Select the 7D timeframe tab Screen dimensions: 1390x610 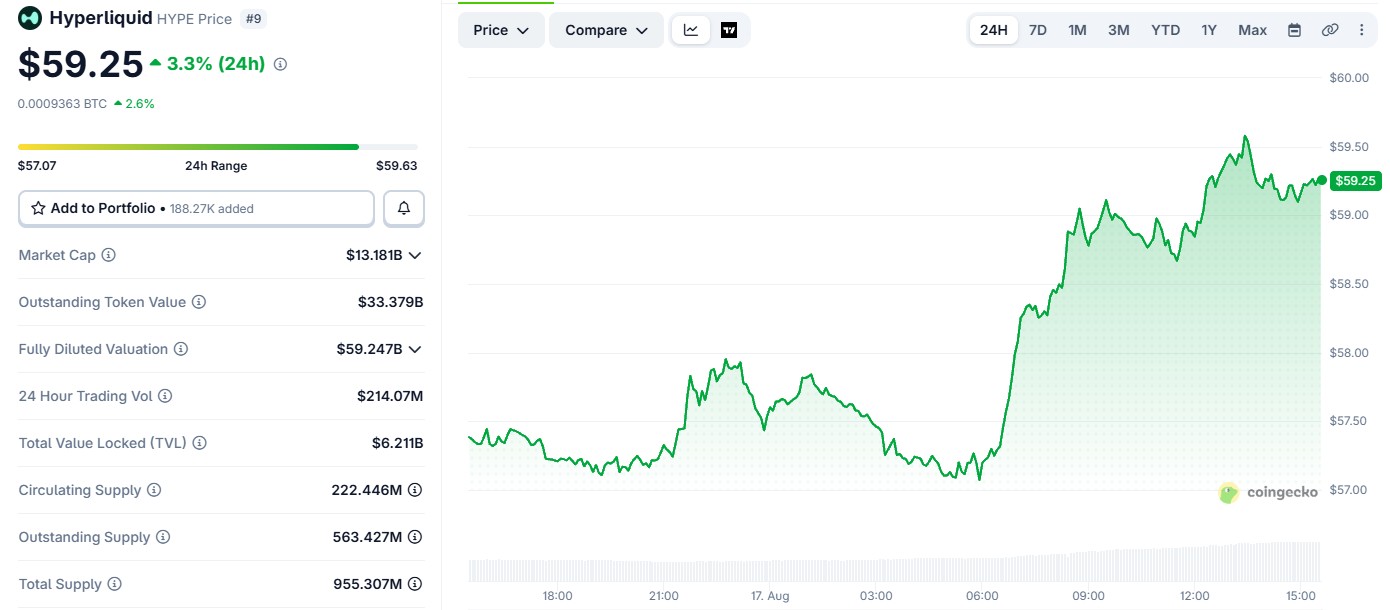coord(1038,30)
